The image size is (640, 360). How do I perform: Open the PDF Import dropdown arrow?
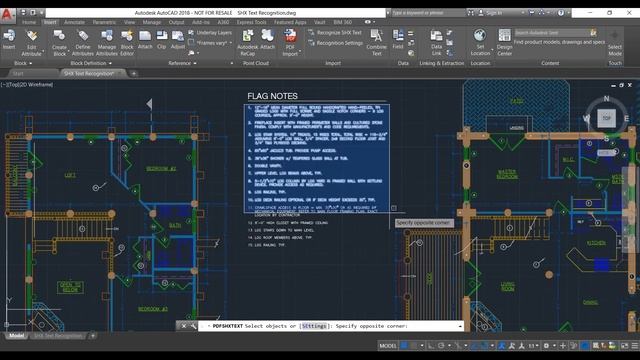tap(300, 52)
